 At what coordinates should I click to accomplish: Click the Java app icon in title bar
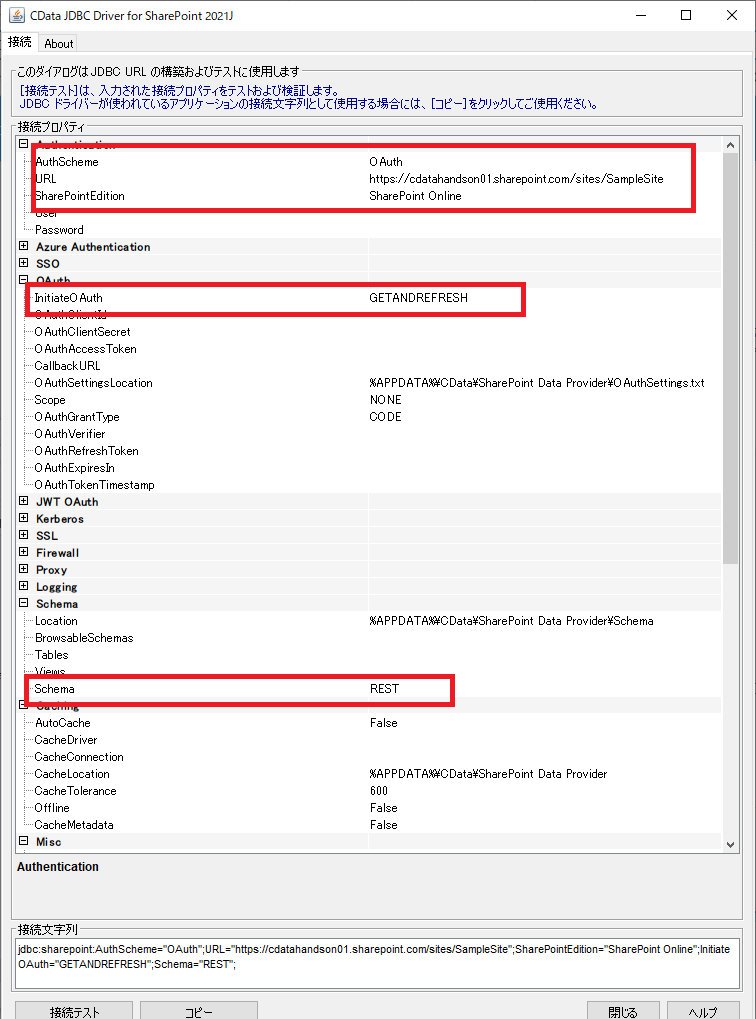tap(16, 15)
